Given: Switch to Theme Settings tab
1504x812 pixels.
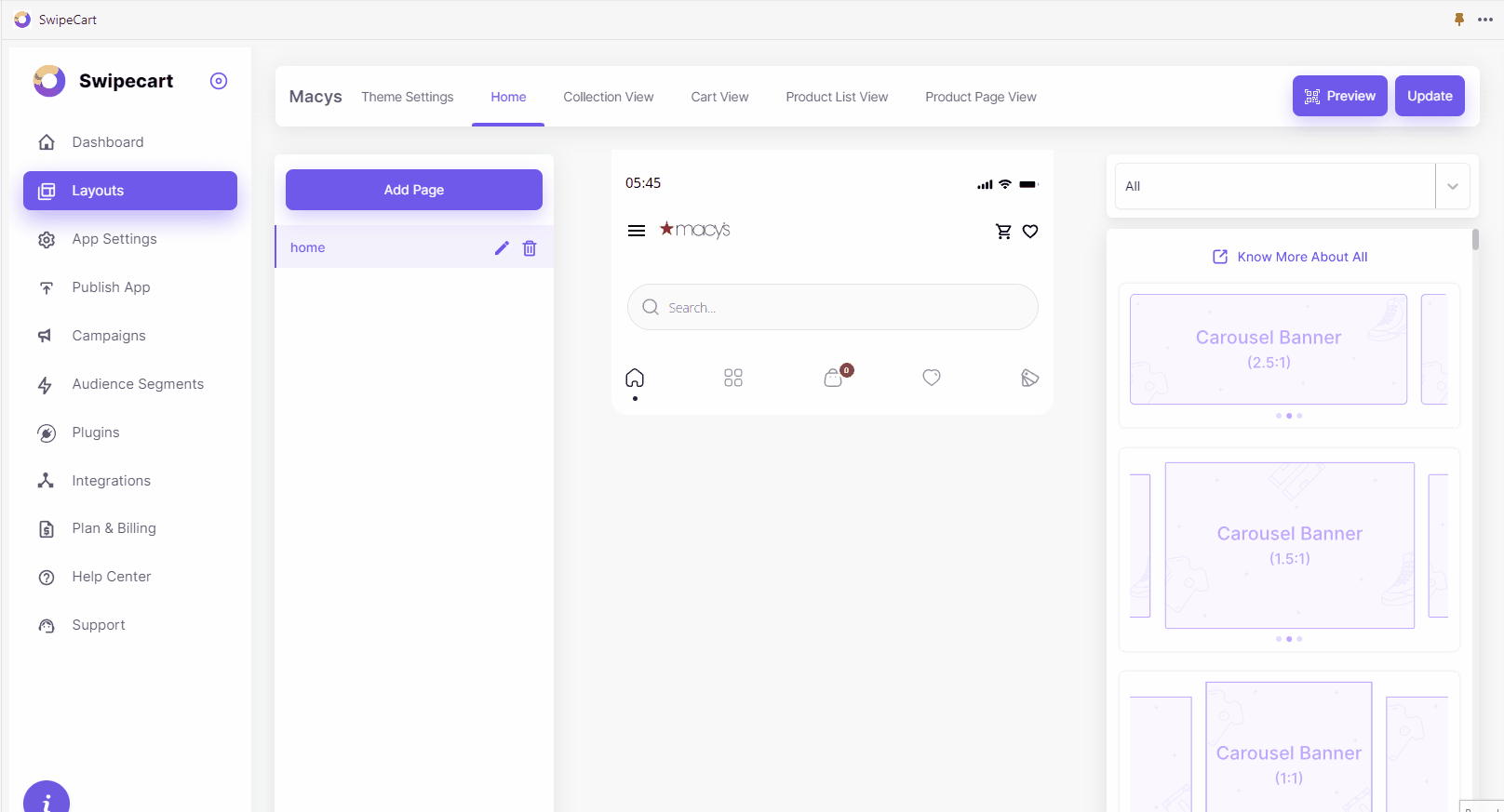Looking at the screenshot, I should click(408, 97).
